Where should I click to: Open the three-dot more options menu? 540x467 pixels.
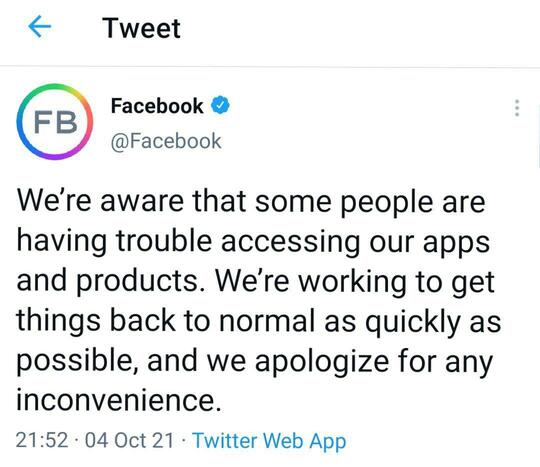(x=517, y=108)
